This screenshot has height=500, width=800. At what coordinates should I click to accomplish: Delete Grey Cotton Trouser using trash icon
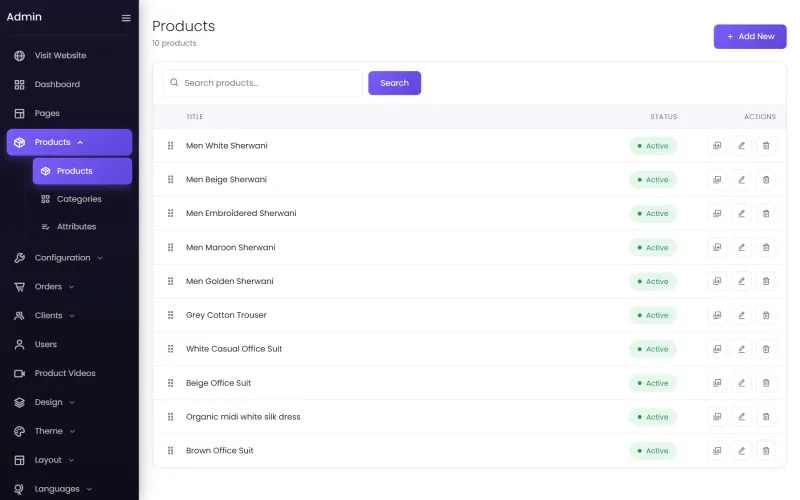[766, 315]
